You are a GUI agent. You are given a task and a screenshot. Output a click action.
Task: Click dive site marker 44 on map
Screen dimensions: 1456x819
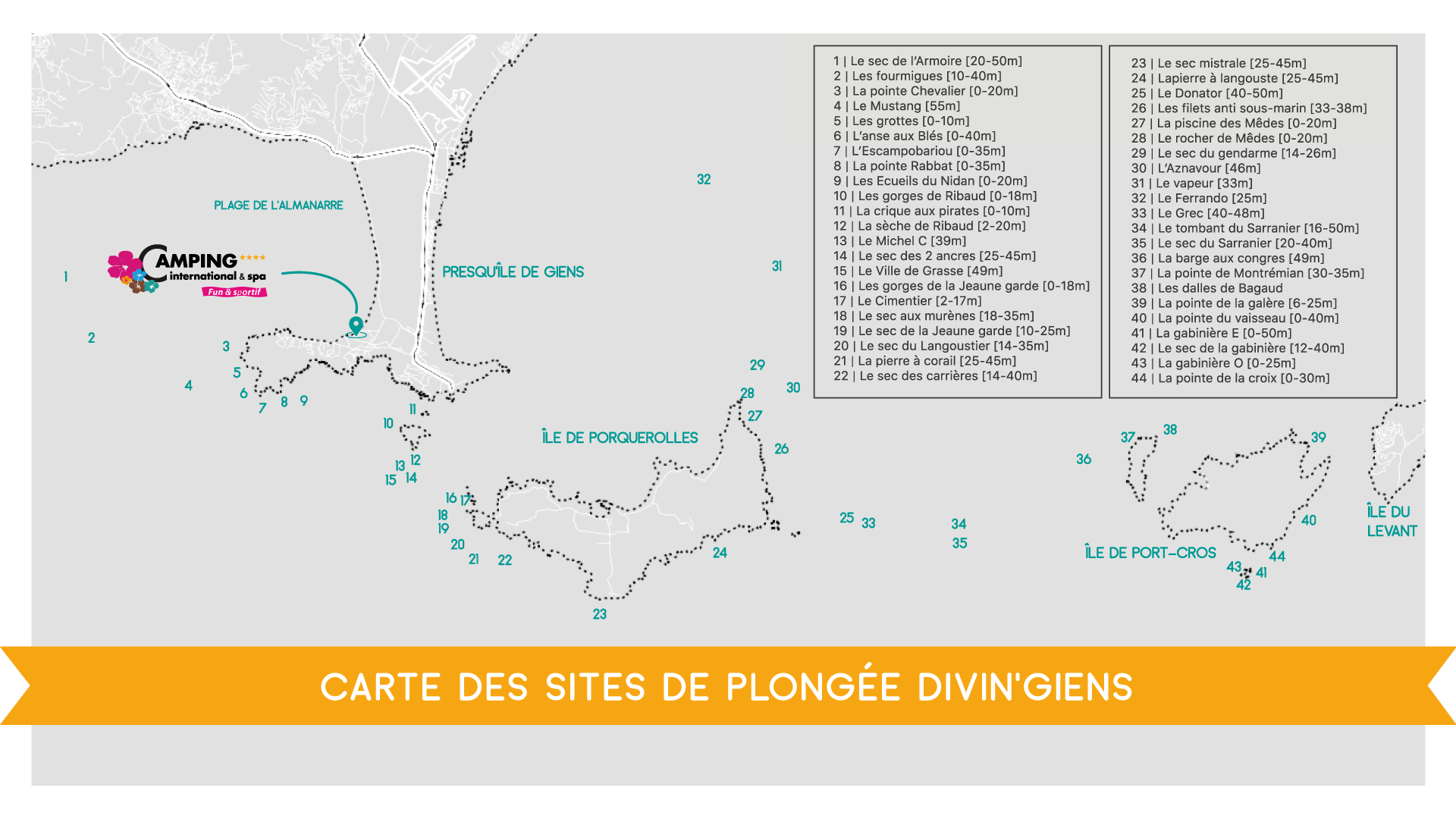coord(1277,556)
